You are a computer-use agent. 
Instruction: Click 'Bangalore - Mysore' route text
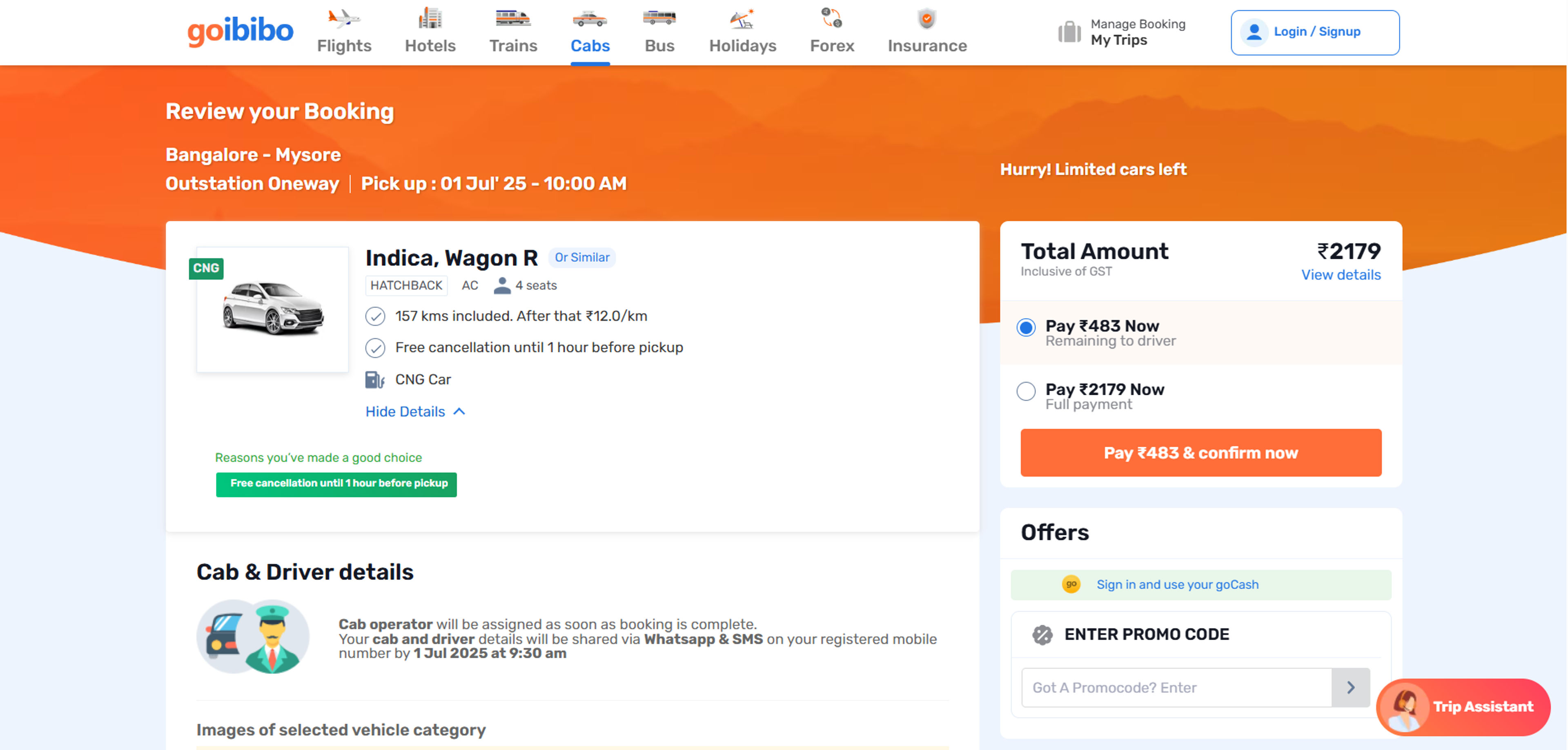coord(253,155)
